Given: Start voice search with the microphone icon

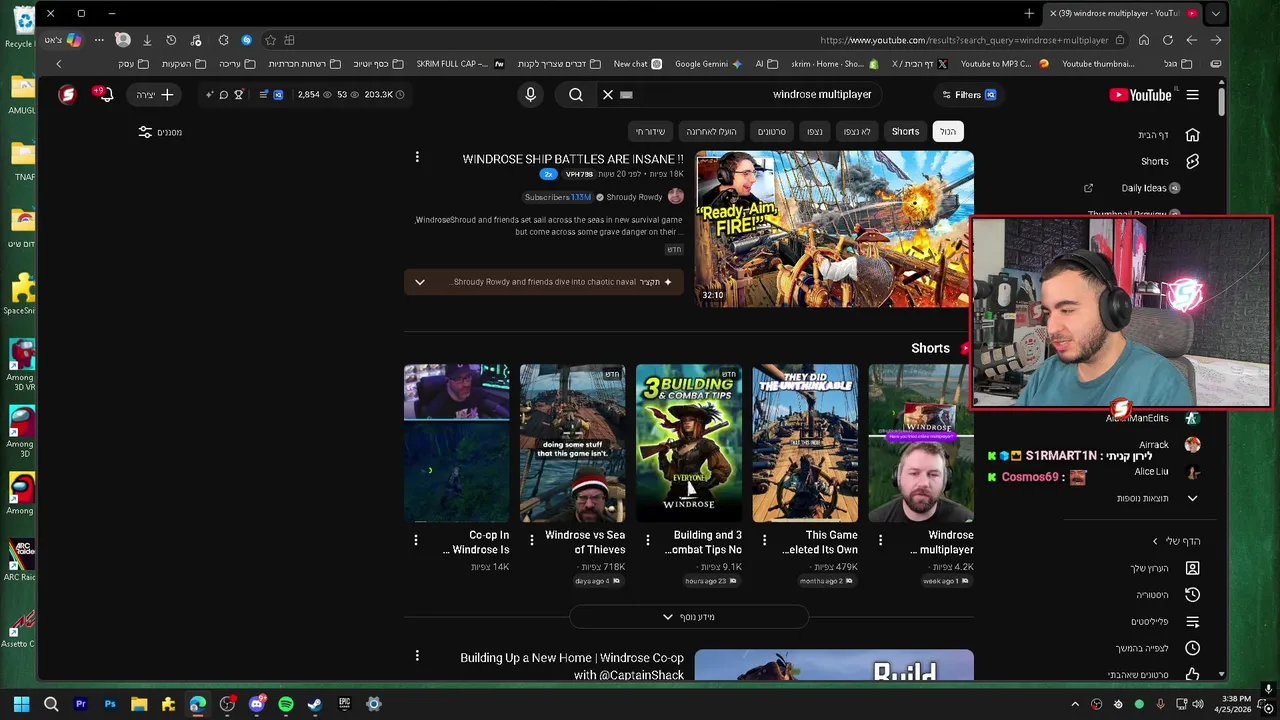Looking at the screenshot, I should 531,94.
